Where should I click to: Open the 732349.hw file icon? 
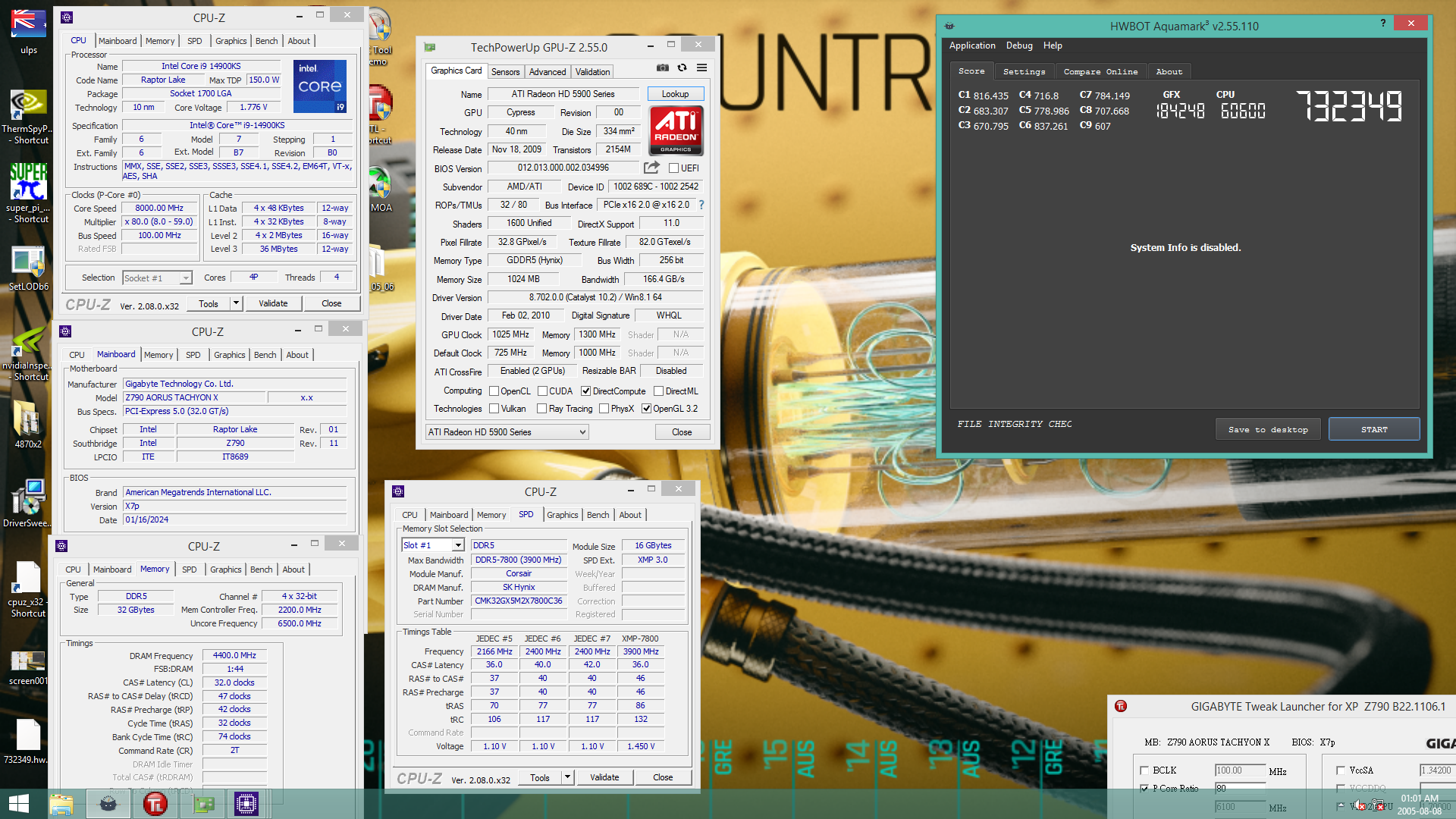pos(28,742)
